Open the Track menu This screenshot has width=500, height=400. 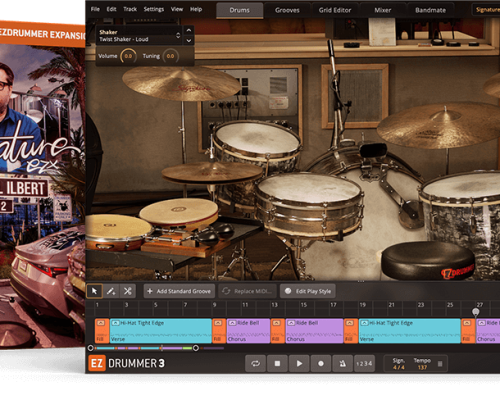pyautogui.click(x=130, y=9)
